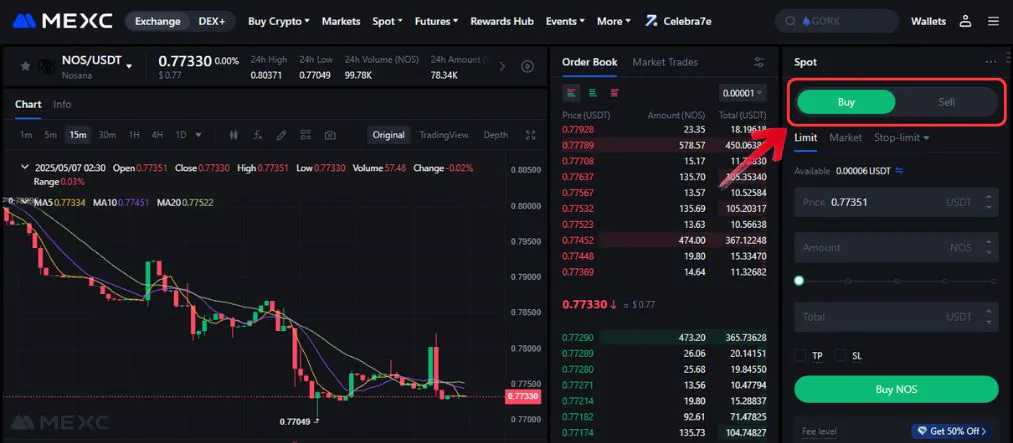This screenshot has height=443, width=1013.
Task: Open the candlestick chart type icon
Action: (234, 135)
